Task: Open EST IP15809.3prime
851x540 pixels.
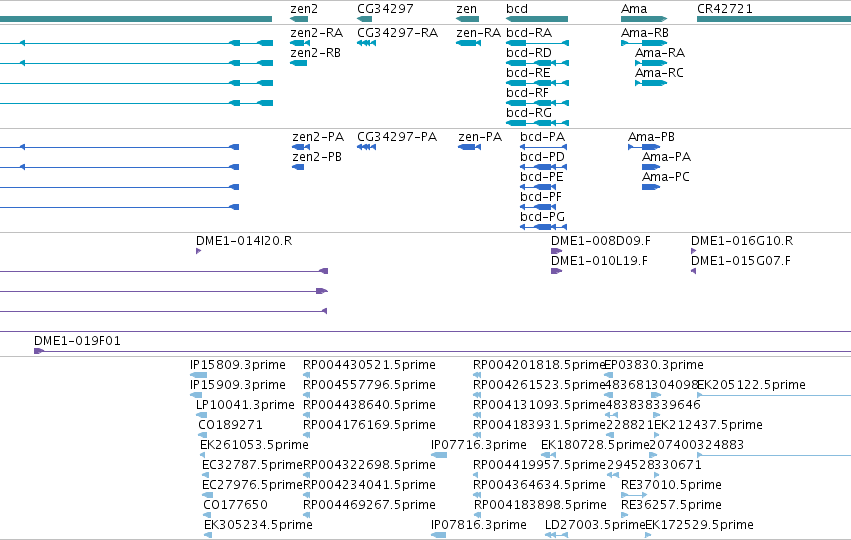Action: [238, 365]
